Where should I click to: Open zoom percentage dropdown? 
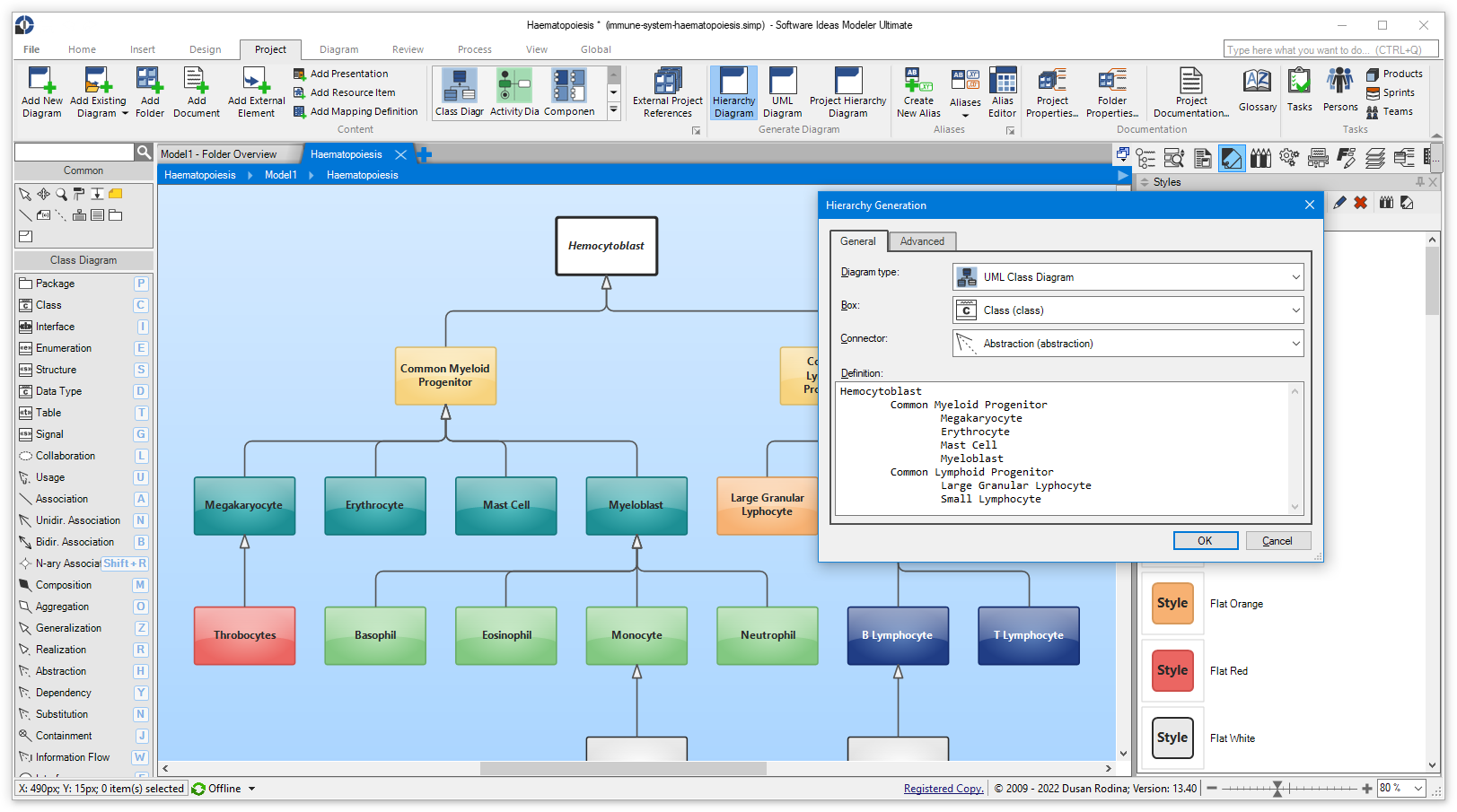(1418, 789)
